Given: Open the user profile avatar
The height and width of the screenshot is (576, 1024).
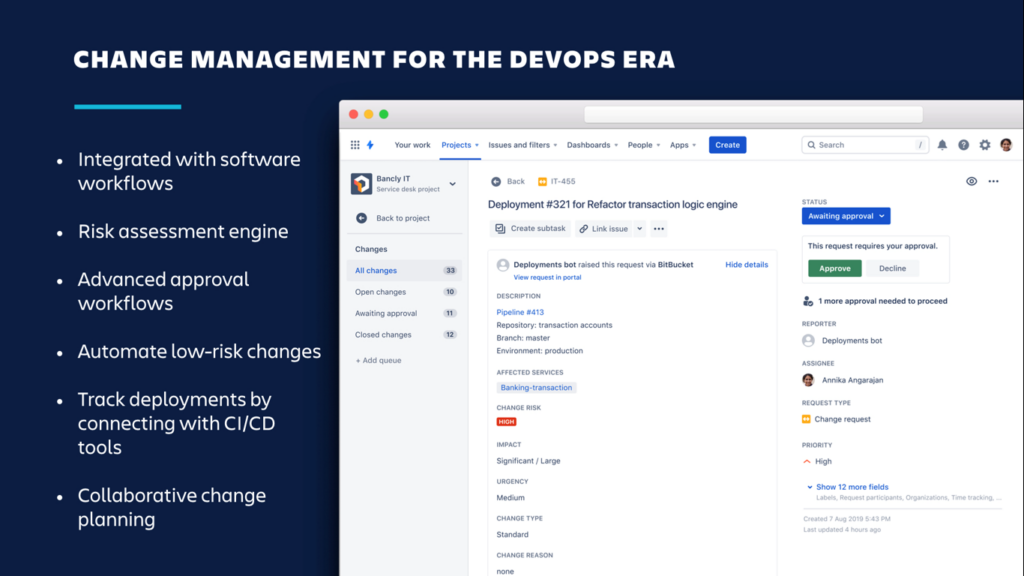Looking at the screenshot, I should coord(1006,145).
